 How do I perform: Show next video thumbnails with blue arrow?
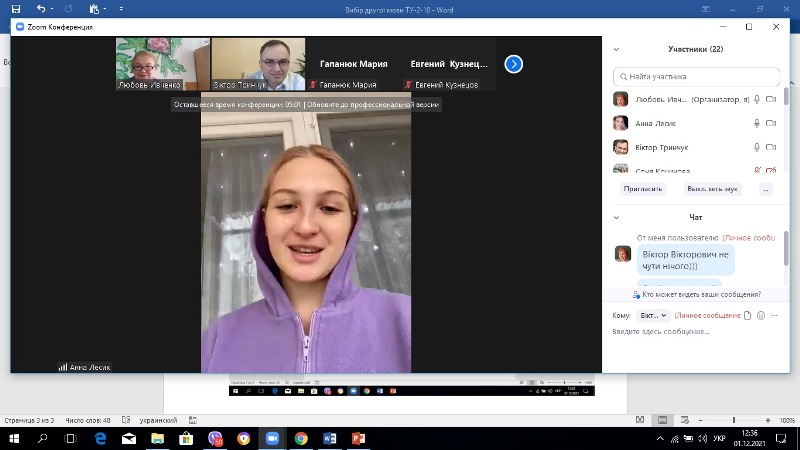click(x=514, y=64)
